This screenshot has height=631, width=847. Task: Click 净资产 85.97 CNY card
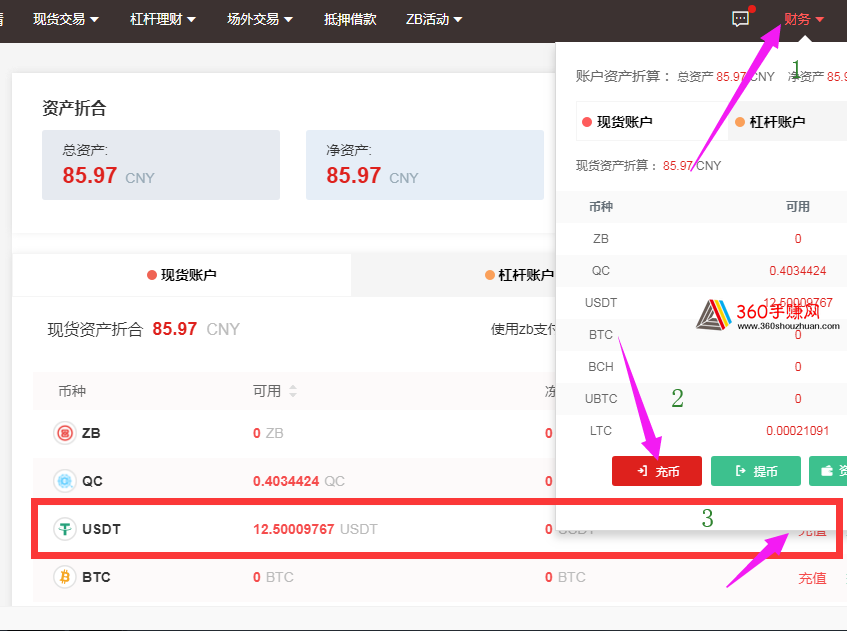[x=425, y=165]
